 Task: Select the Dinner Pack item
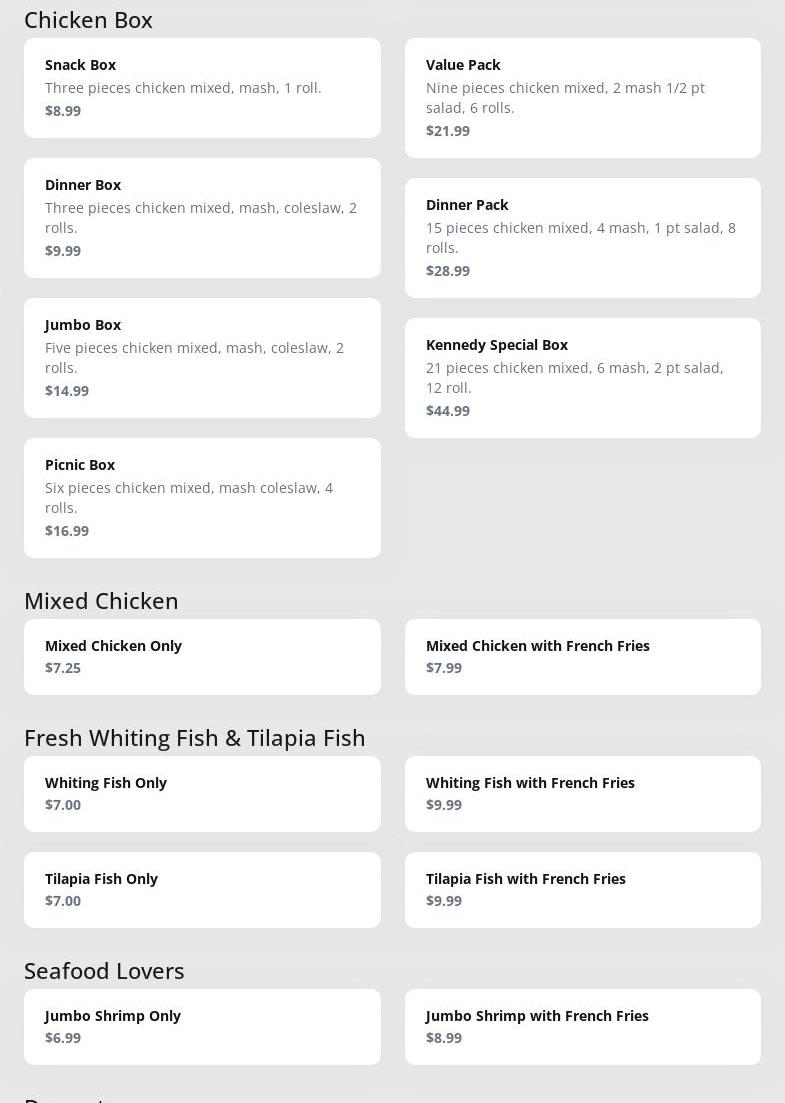[x=583, y=238]
